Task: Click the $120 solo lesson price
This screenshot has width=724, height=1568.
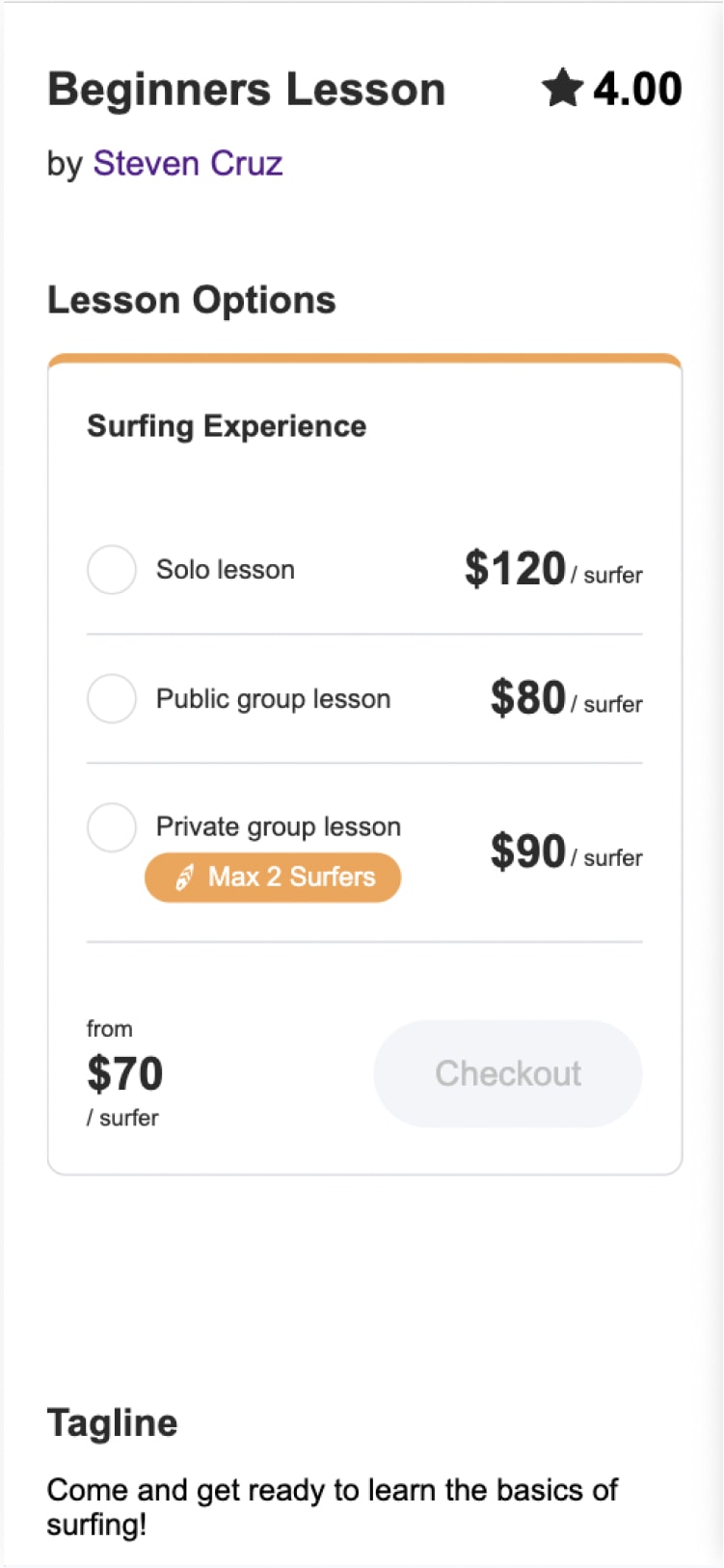Action: (515, 569)
